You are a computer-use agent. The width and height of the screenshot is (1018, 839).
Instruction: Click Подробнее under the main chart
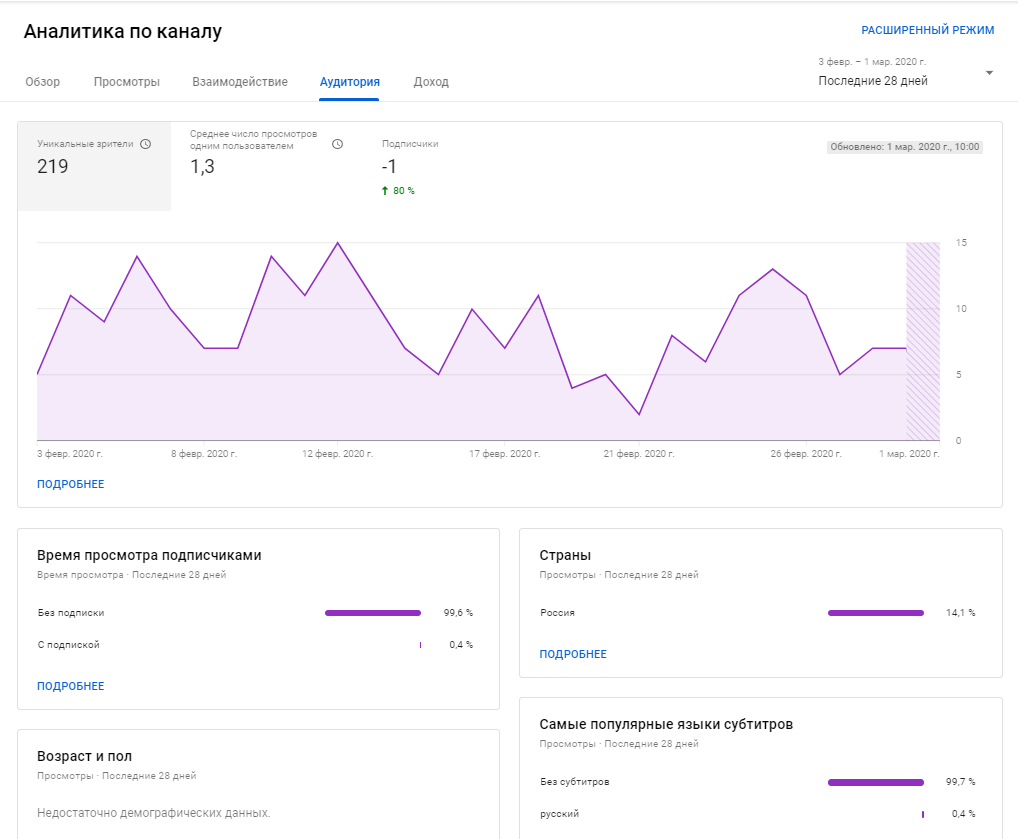[70, 484]
